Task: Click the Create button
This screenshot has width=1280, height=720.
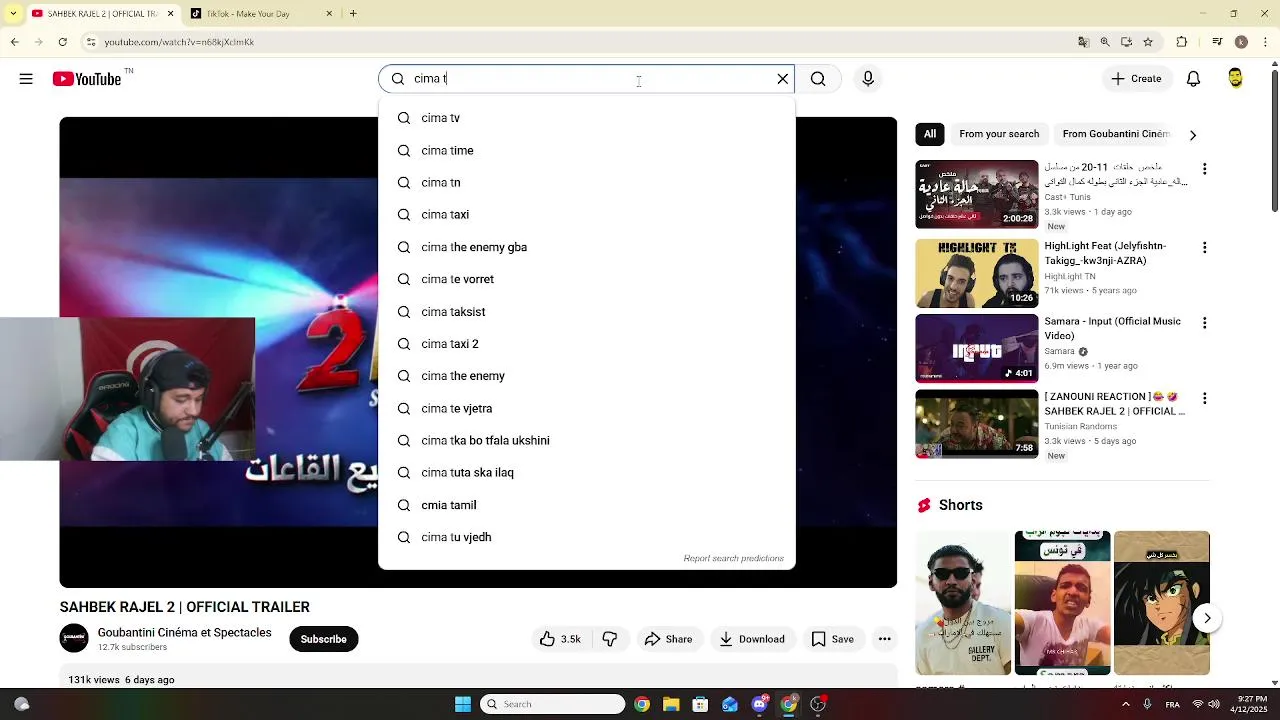Action: (1136, 79)
